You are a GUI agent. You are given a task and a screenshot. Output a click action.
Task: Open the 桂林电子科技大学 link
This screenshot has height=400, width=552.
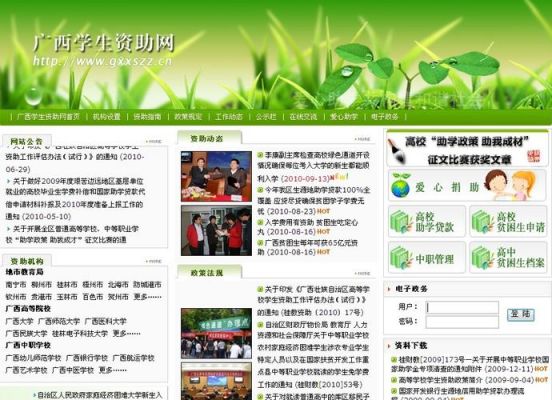(80, 333)
